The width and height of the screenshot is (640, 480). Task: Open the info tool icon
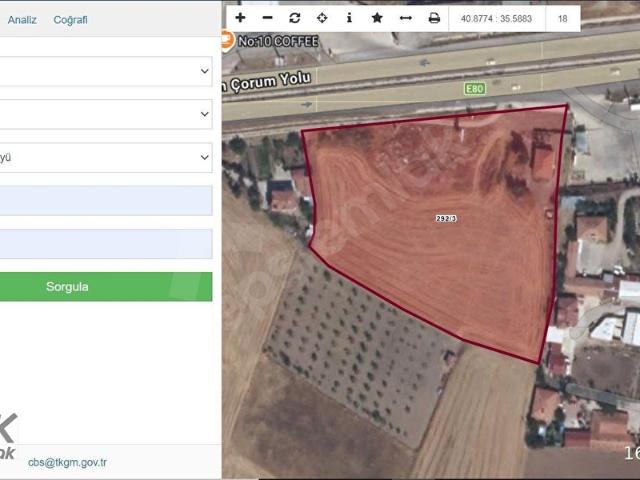(349, 18)
